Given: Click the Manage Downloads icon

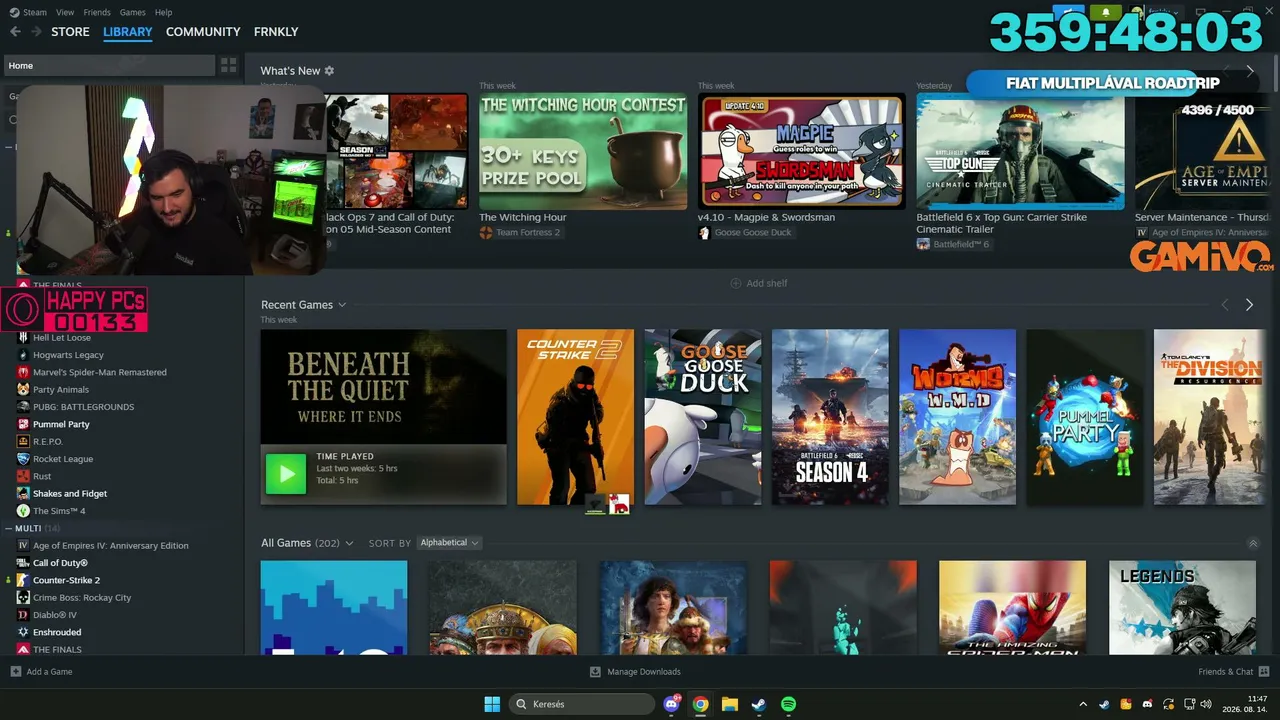Looking at the screenshot, I should [x=595, y=672].
